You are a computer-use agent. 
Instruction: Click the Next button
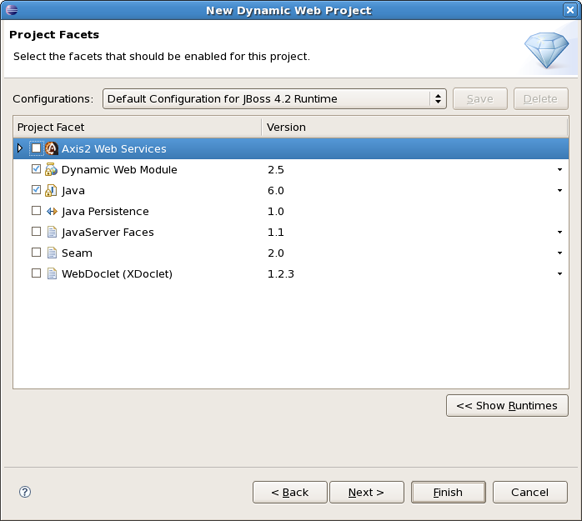(x=367, y=492)
